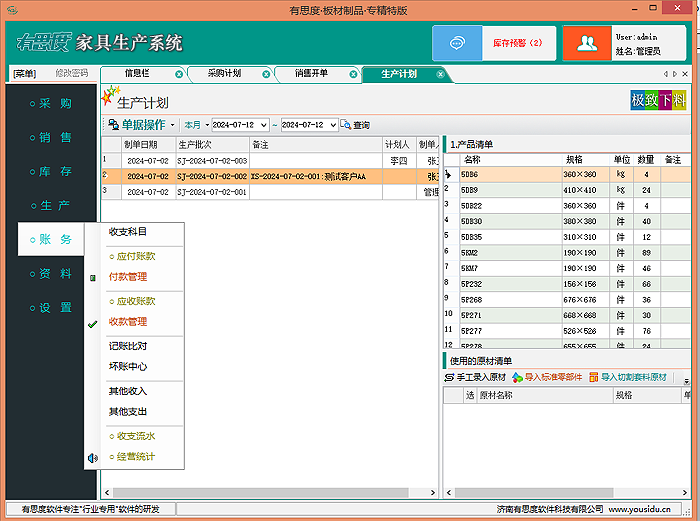Viewport: 700px width, 521px height.
Task: Click the 生产批次 column header
Action: (x=212, y=145)
